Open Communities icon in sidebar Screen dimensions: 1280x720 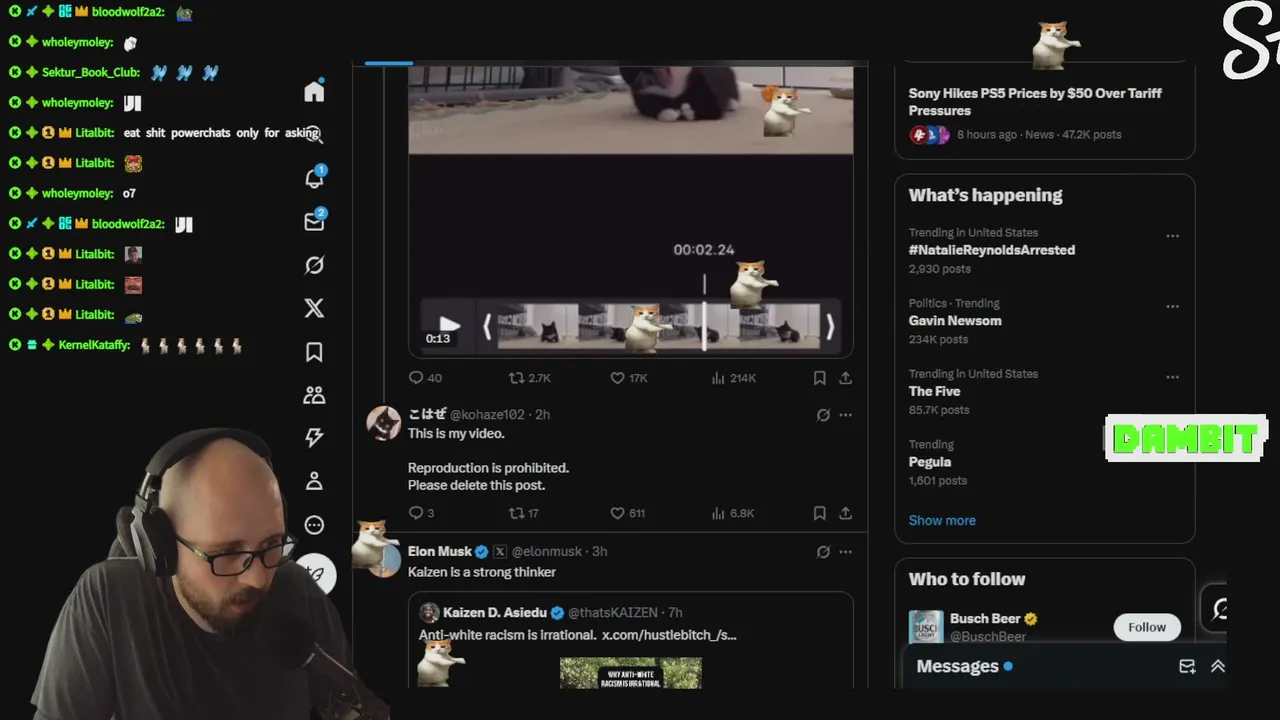[314, 395]
